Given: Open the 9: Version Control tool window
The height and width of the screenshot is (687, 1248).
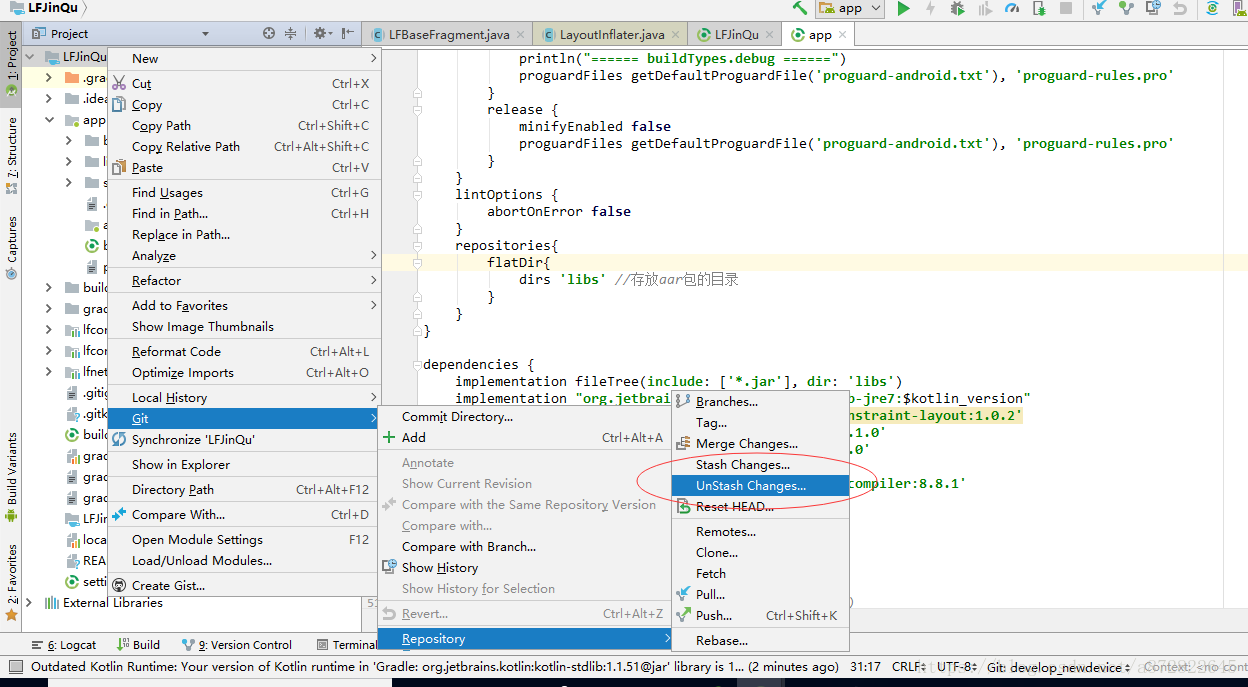Looking at the screenshot, I should pos(237,645).
